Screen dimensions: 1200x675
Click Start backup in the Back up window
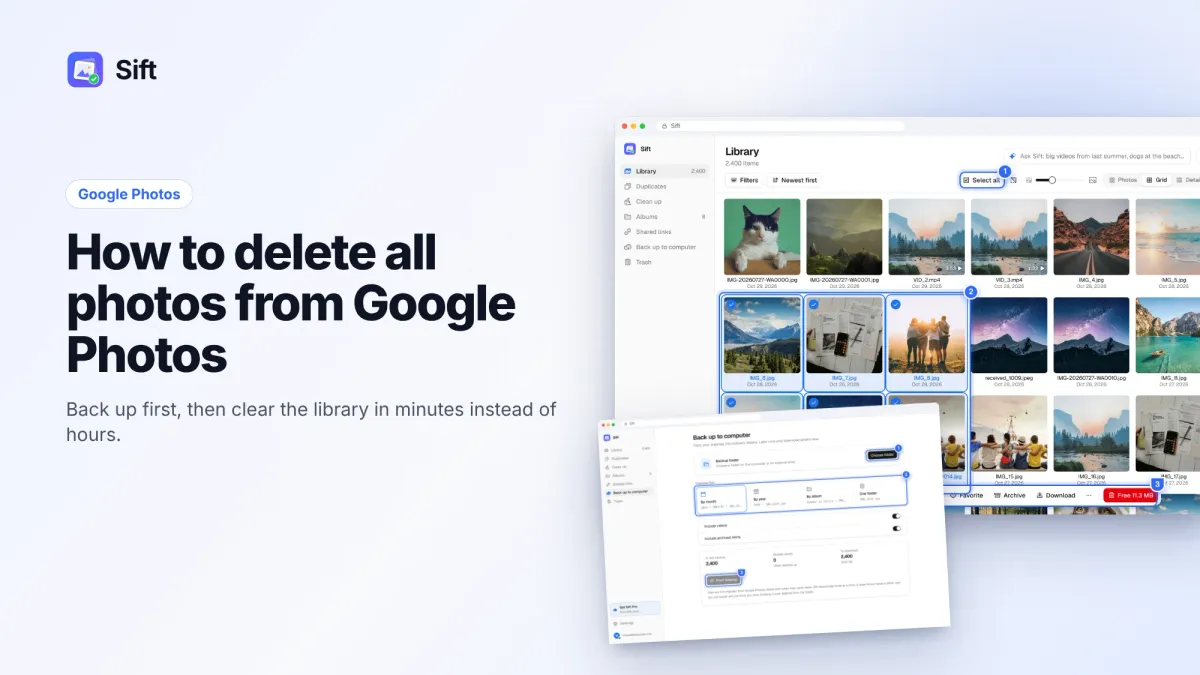click(724, 580)
